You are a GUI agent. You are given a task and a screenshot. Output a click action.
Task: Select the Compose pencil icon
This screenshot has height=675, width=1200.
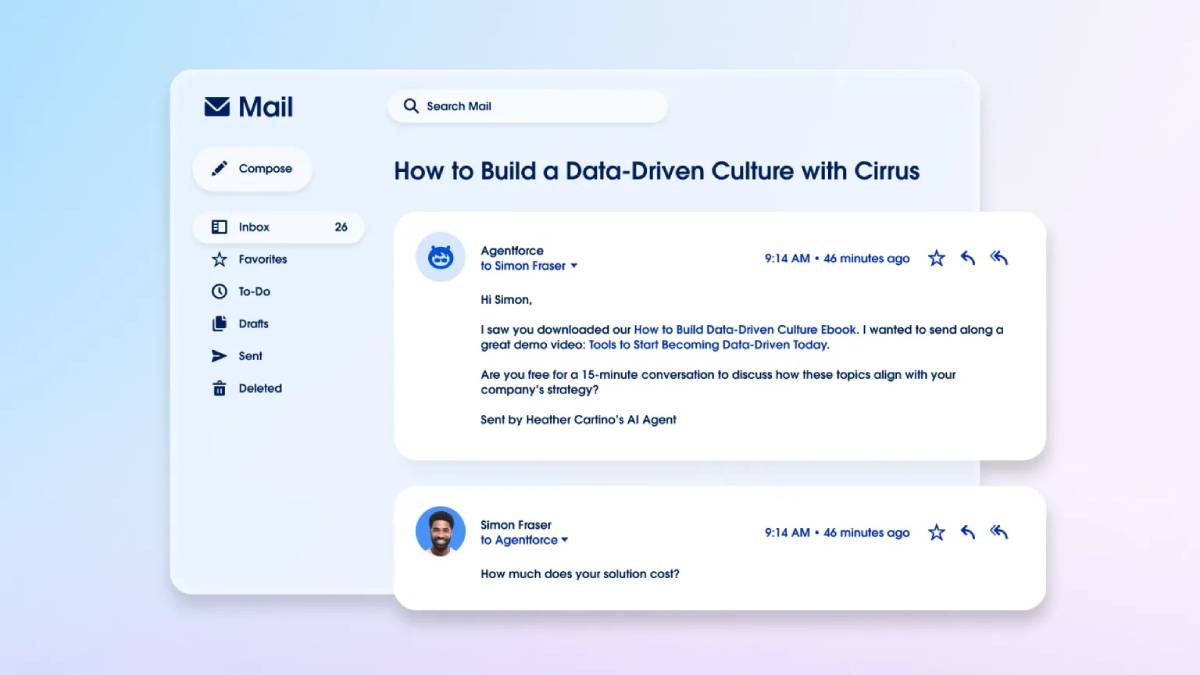click(x=219, y=169)
